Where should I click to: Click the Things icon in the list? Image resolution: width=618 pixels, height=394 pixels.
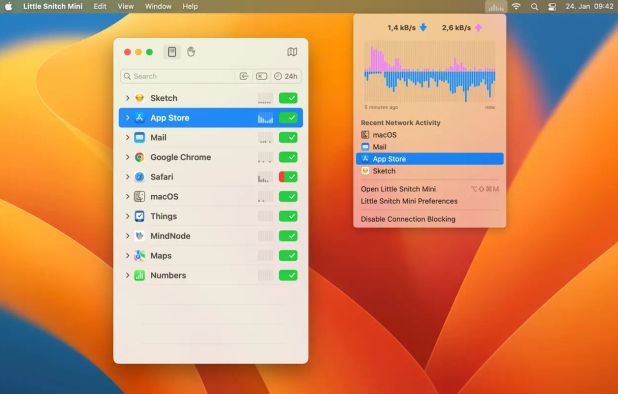[140, 216]
